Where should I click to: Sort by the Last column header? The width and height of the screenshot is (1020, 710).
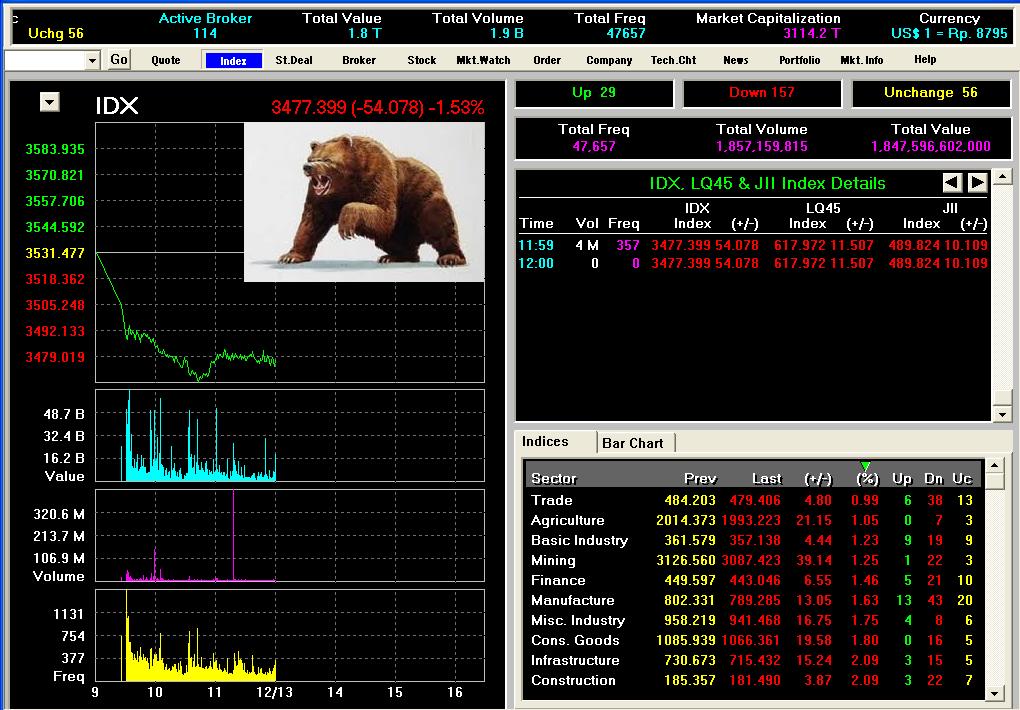(x=767, y=478)
